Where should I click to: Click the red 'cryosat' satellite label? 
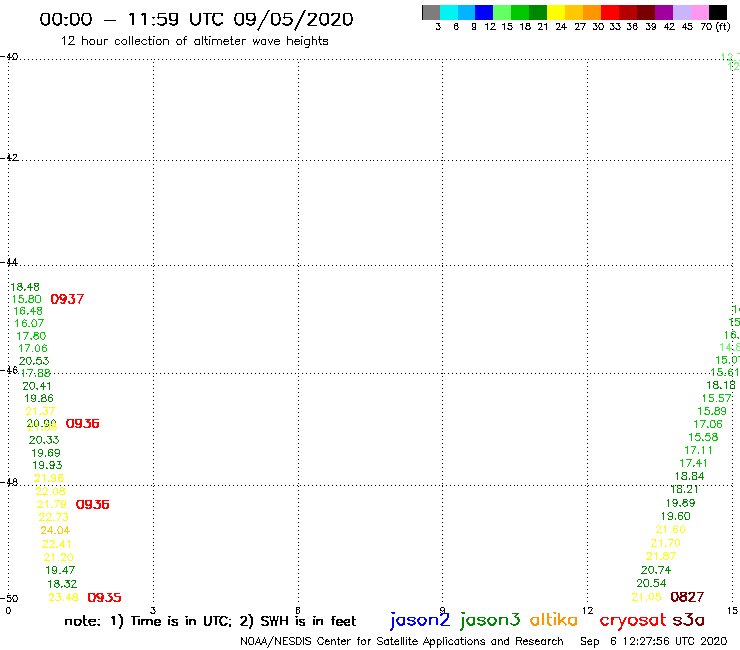(633, 620)
